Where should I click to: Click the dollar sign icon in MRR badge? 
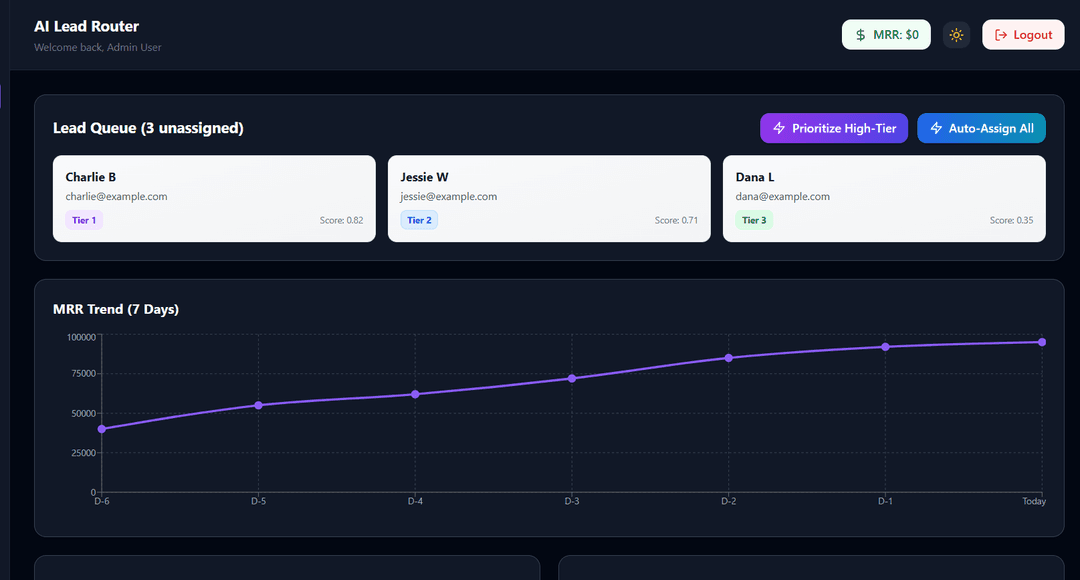(861, 35)
